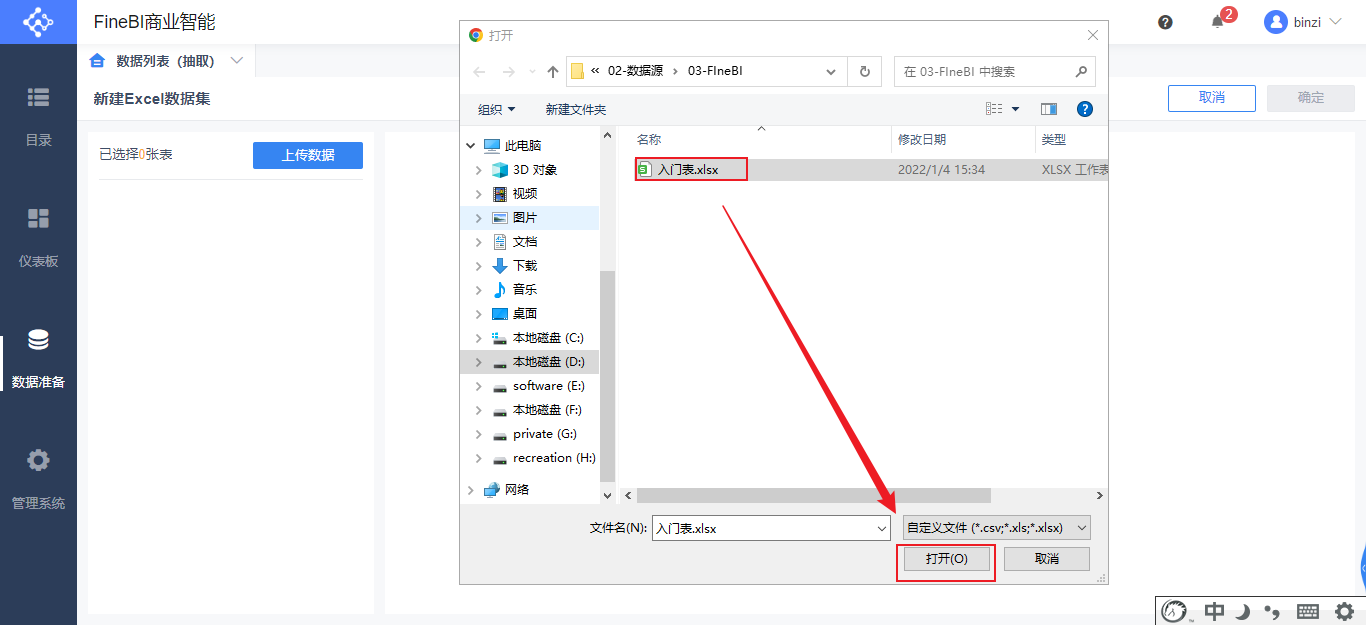Expand the 3D 对象 tree node

(479, 170)
